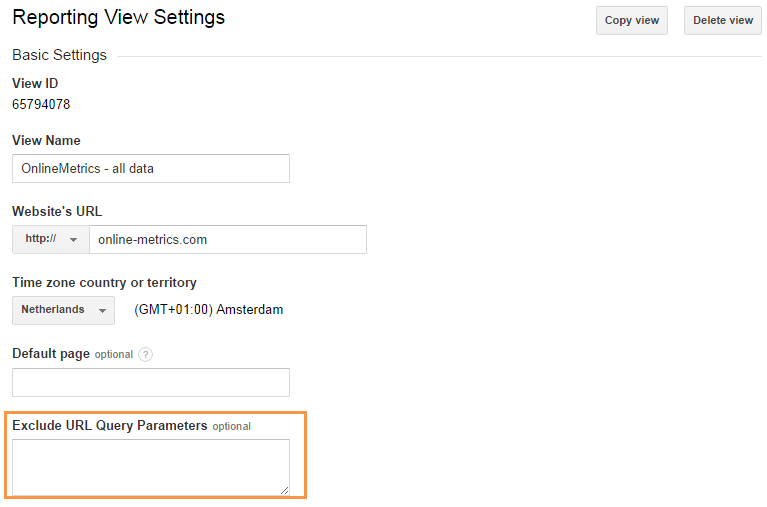Click the Exclude URL Query Parameters label
767x507 pixels.
tap(110, 425)
